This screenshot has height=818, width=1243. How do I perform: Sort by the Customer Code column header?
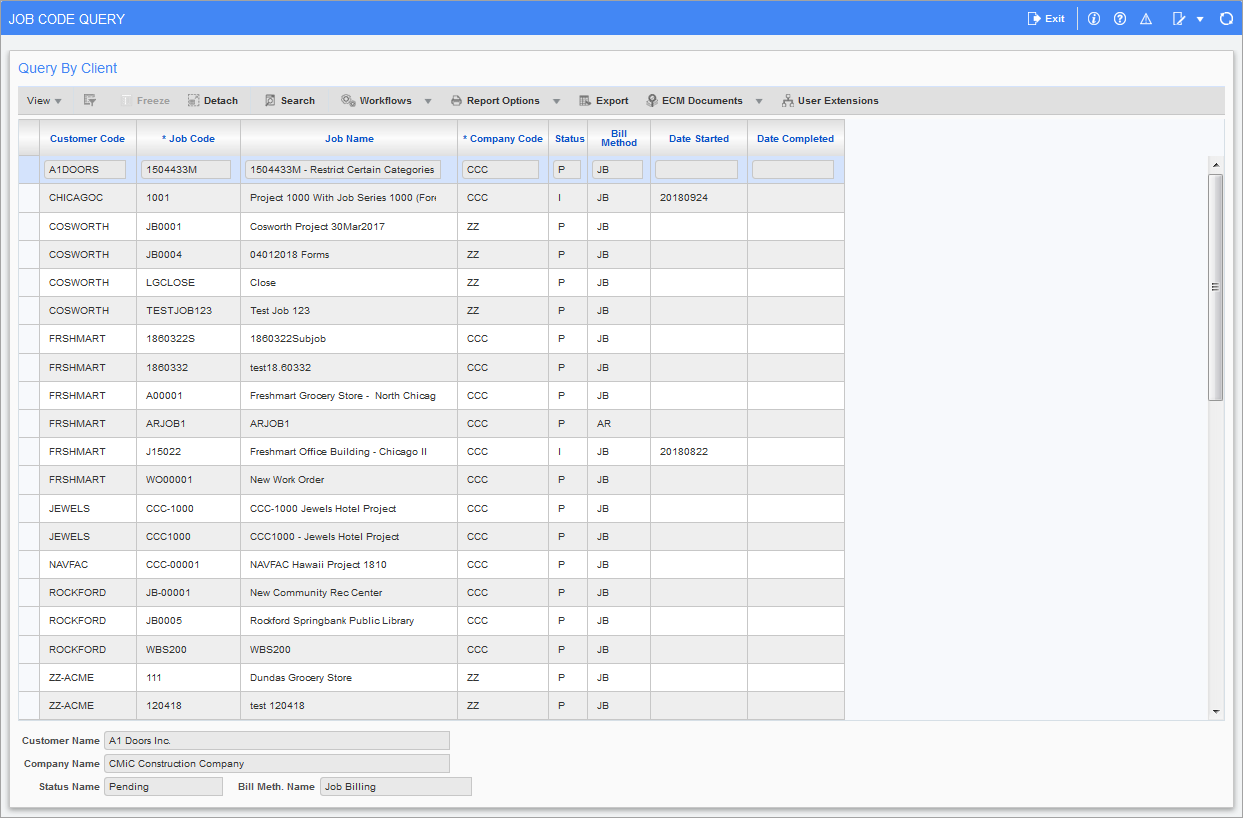[x=87, y=138]
